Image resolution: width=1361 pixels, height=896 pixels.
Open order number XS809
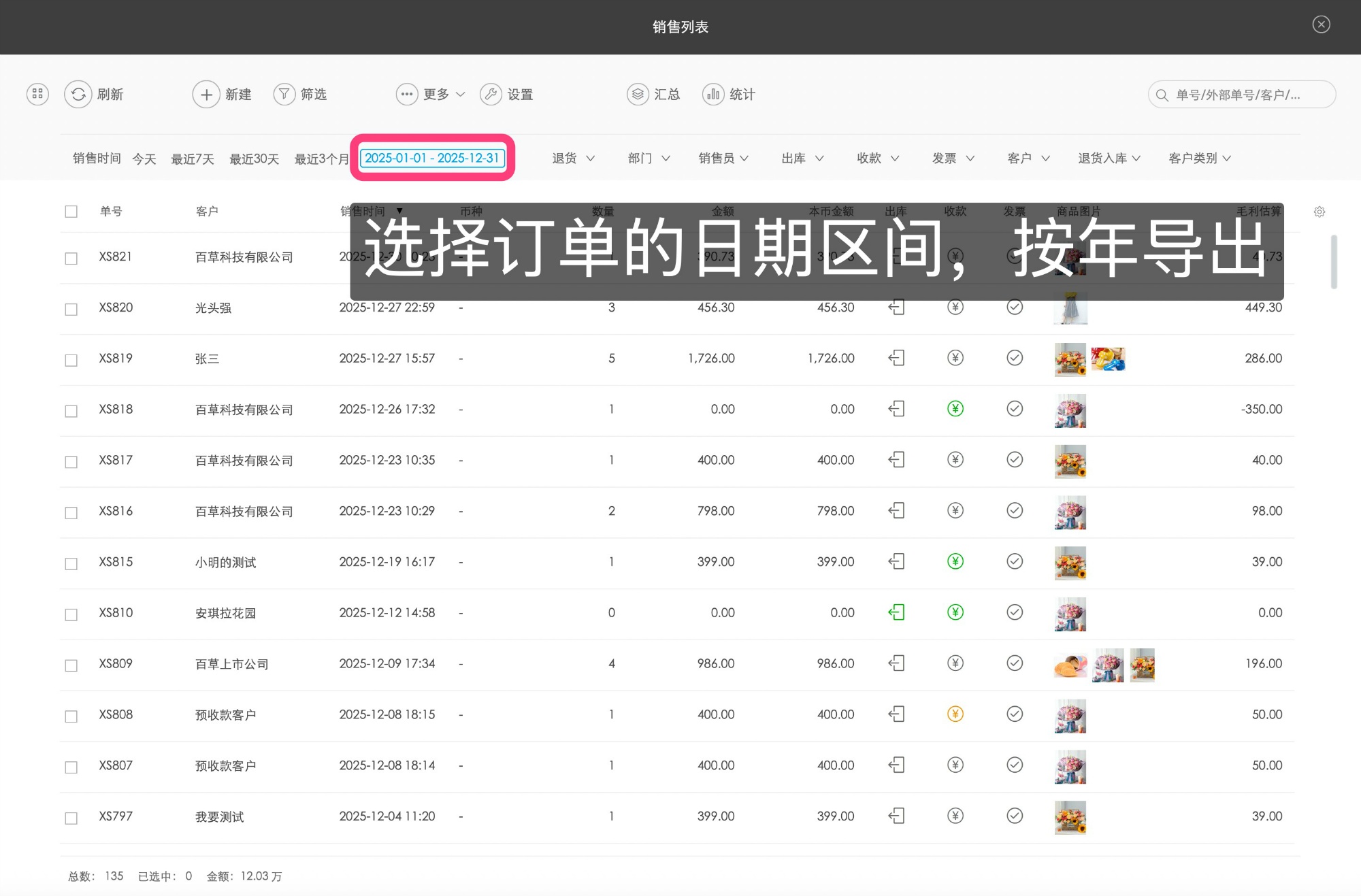coord(116,663)
